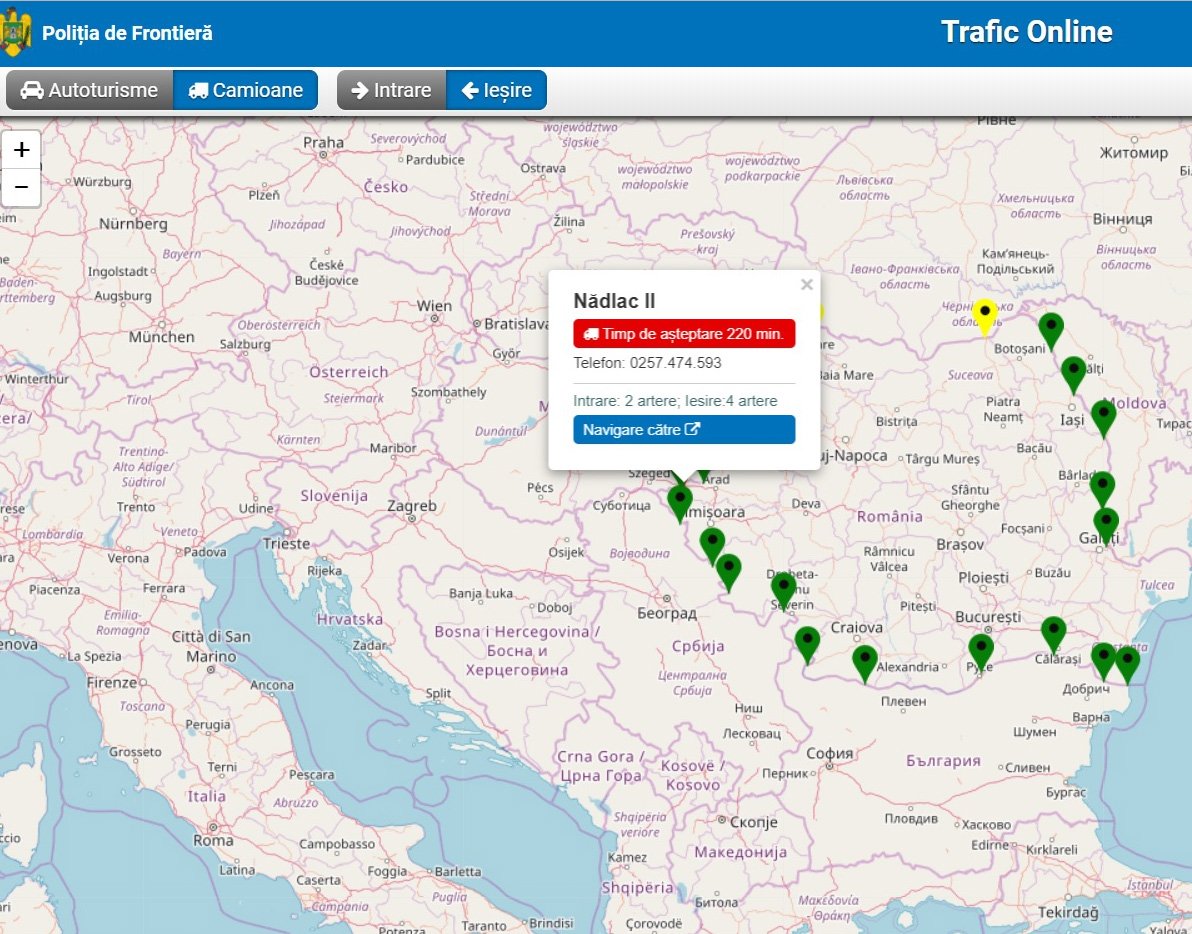Viewport: 1192px width, 934px height.
Task: Zoom in the map with plus button
Action: click(x=21, y=150)
